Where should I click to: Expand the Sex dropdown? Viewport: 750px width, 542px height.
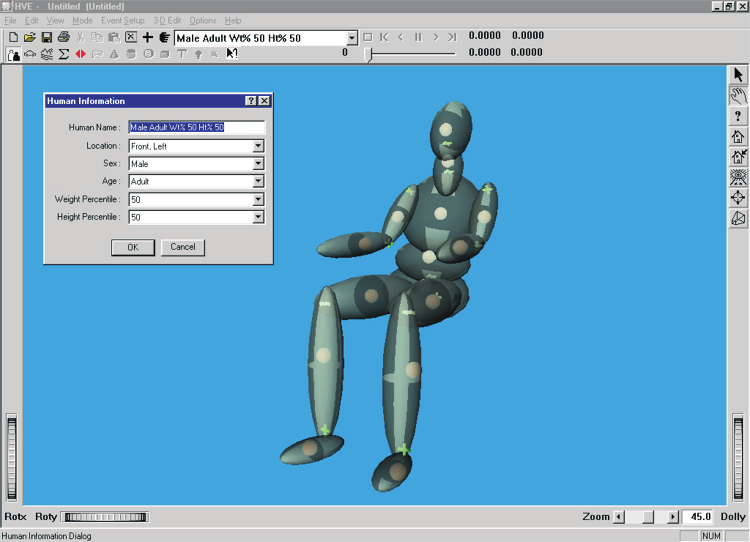point(258,164)
